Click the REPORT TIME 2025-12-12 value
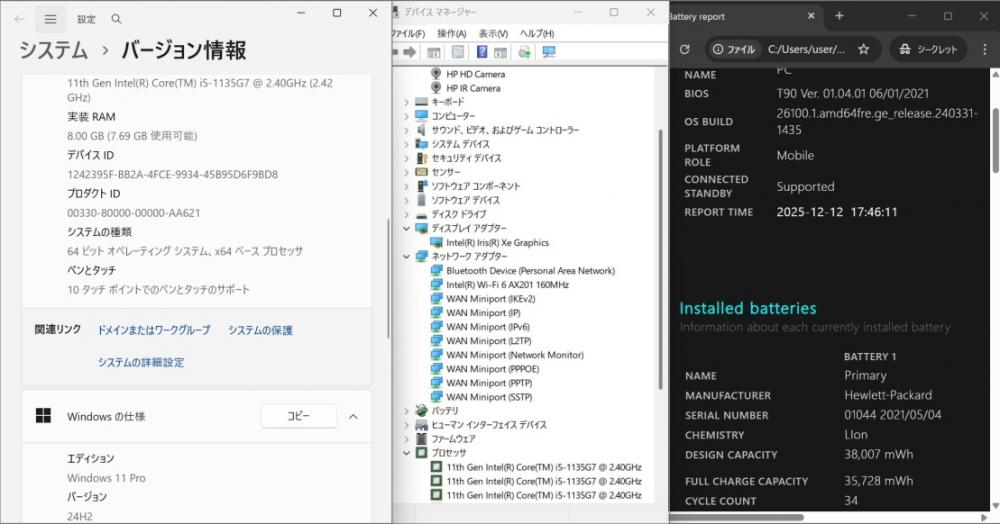 click(837, 212)
